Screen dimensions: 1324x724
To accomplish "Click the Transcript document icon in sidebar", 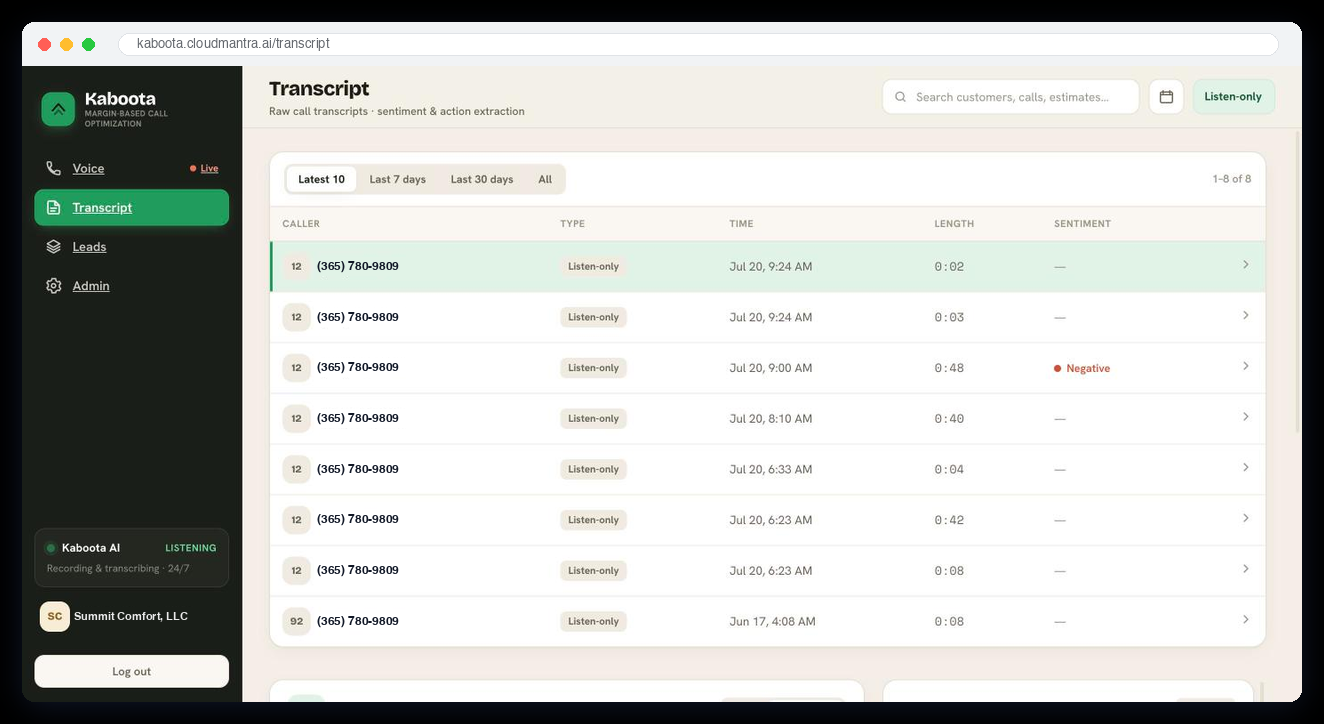I will point(54,207).
